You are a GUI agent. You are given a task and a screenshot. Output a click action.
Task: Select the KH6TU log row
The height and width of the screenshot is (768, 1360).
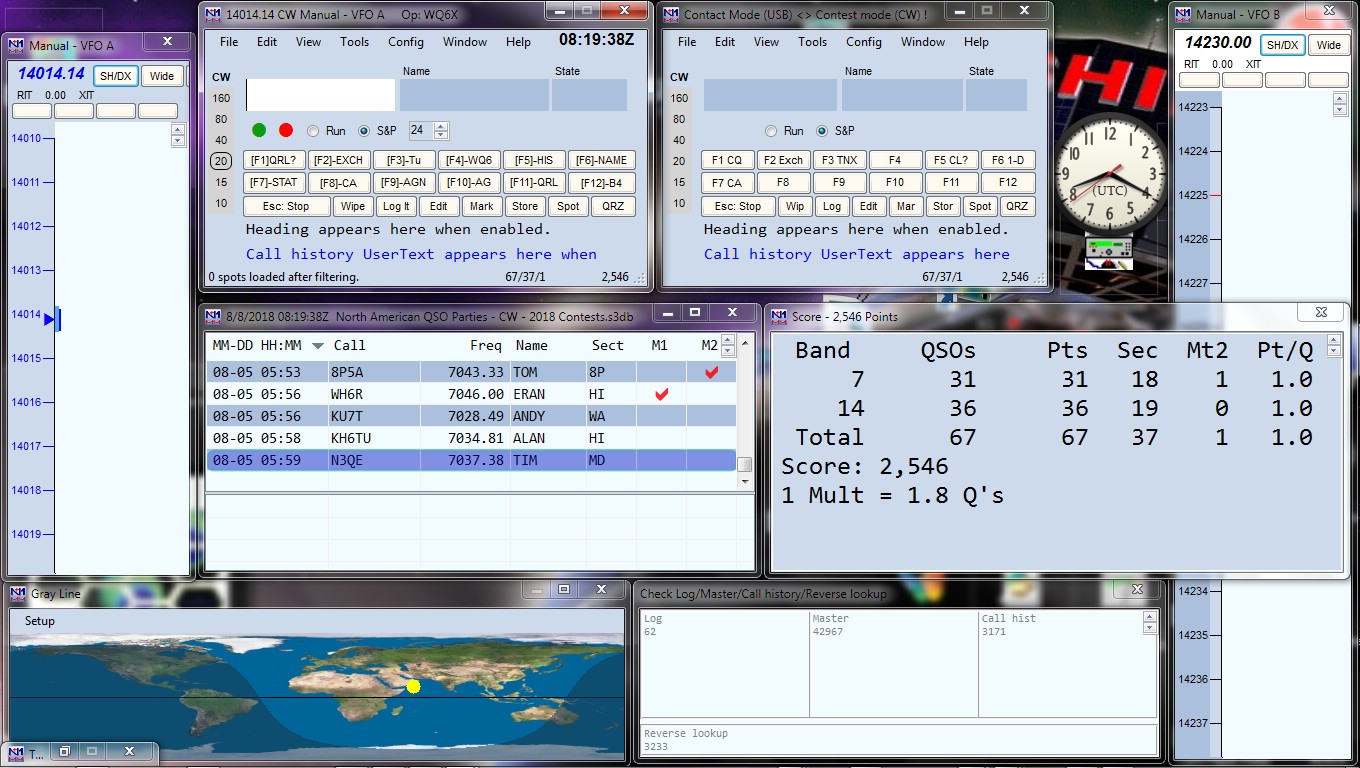(x=471, y=438)
